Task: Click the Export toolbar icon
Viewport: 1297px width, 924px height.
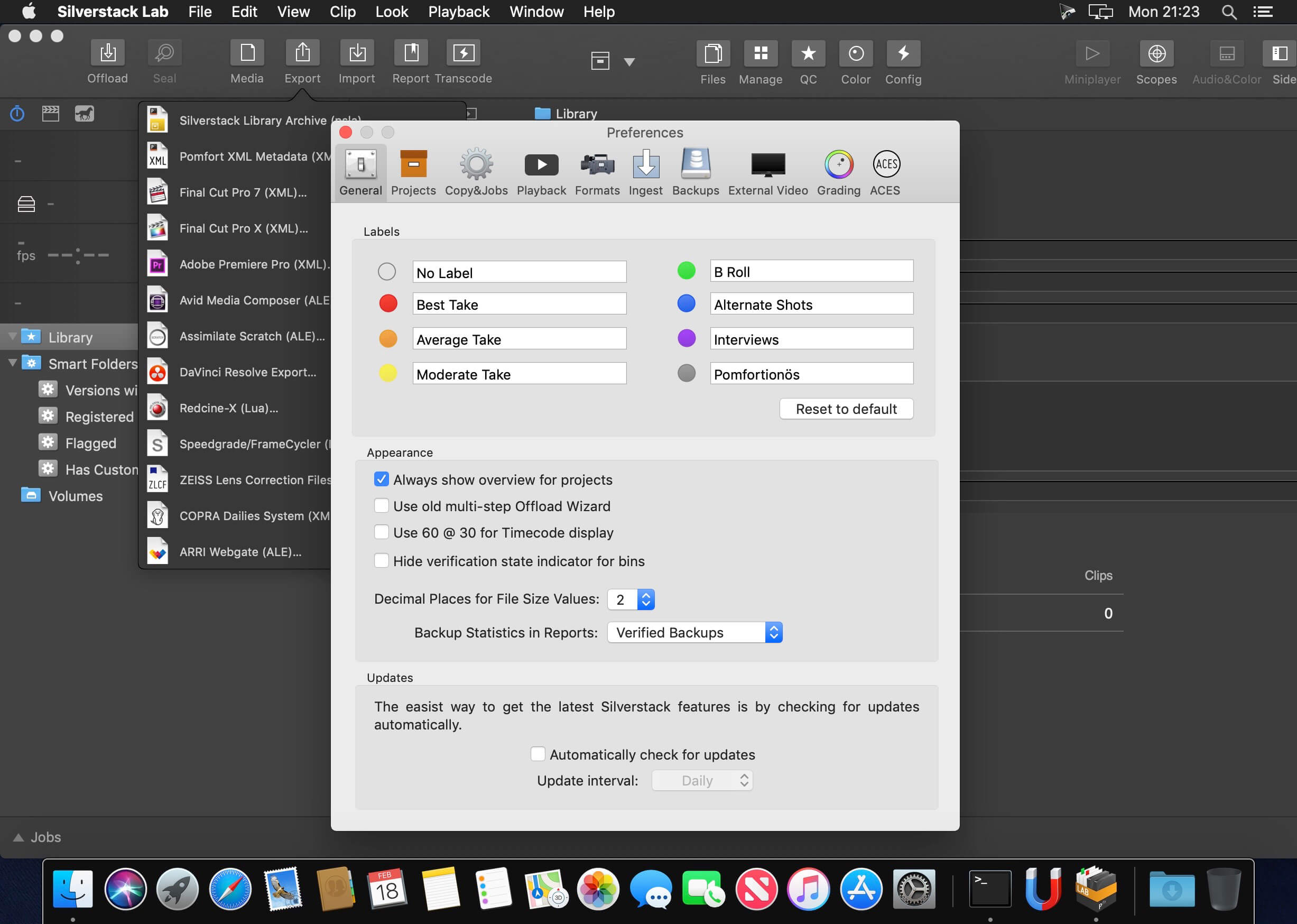Action: 302,53
